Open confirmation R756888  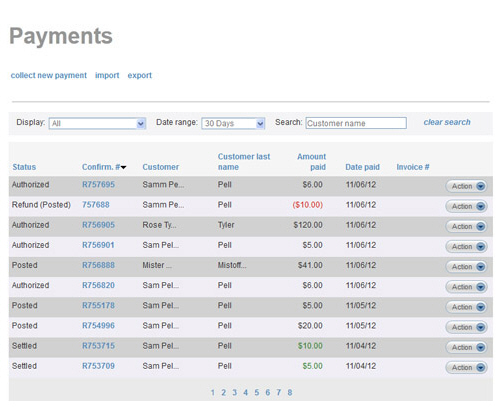[x=98, y=265]
